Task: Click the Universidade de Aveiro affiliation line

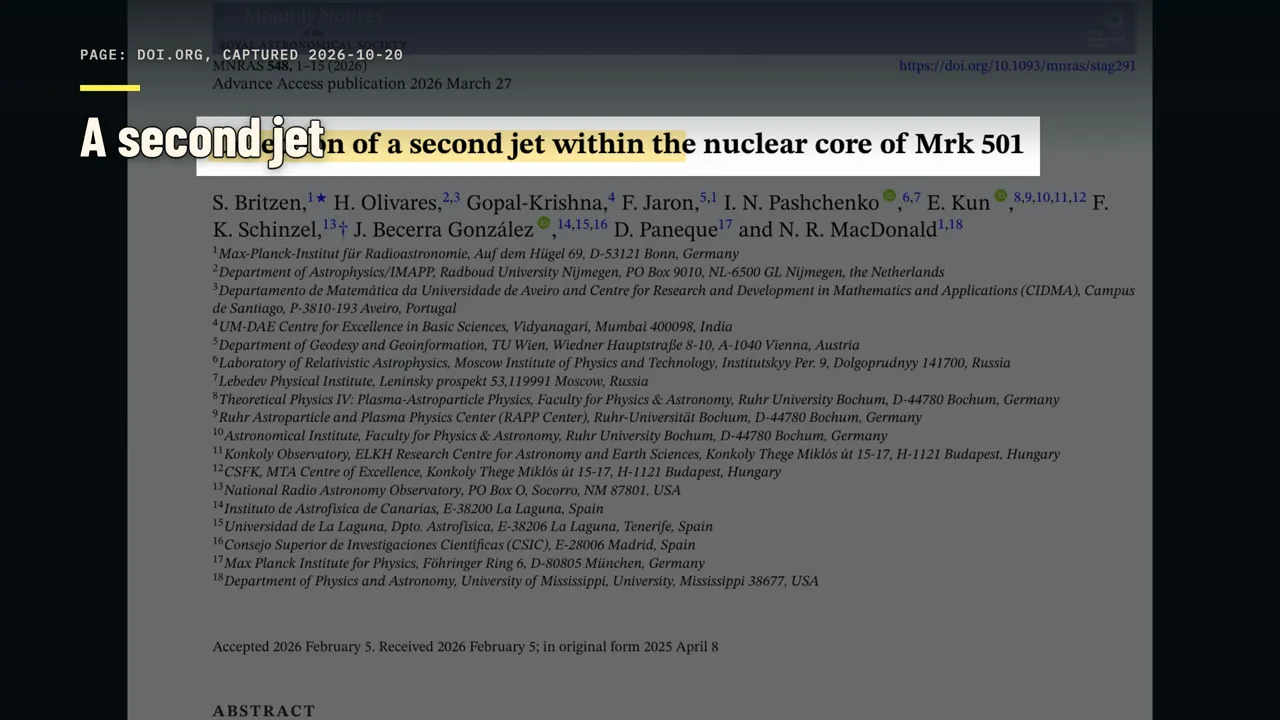Action: [x=673, y=299]
